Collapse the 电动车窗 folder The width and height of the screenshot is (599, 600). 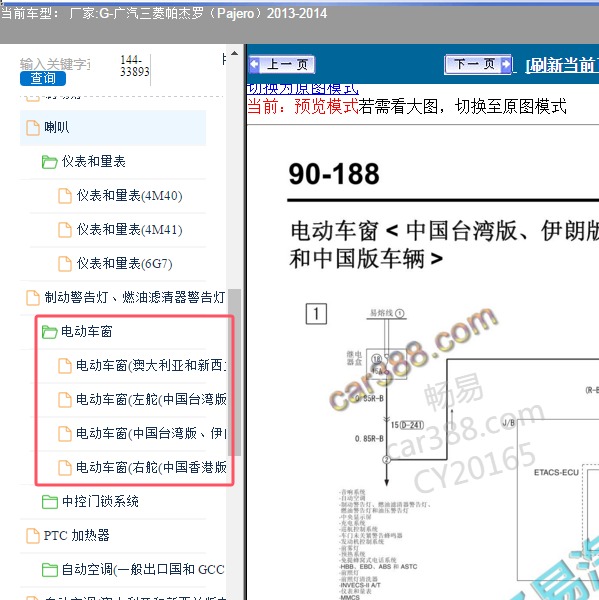point(87,331)
